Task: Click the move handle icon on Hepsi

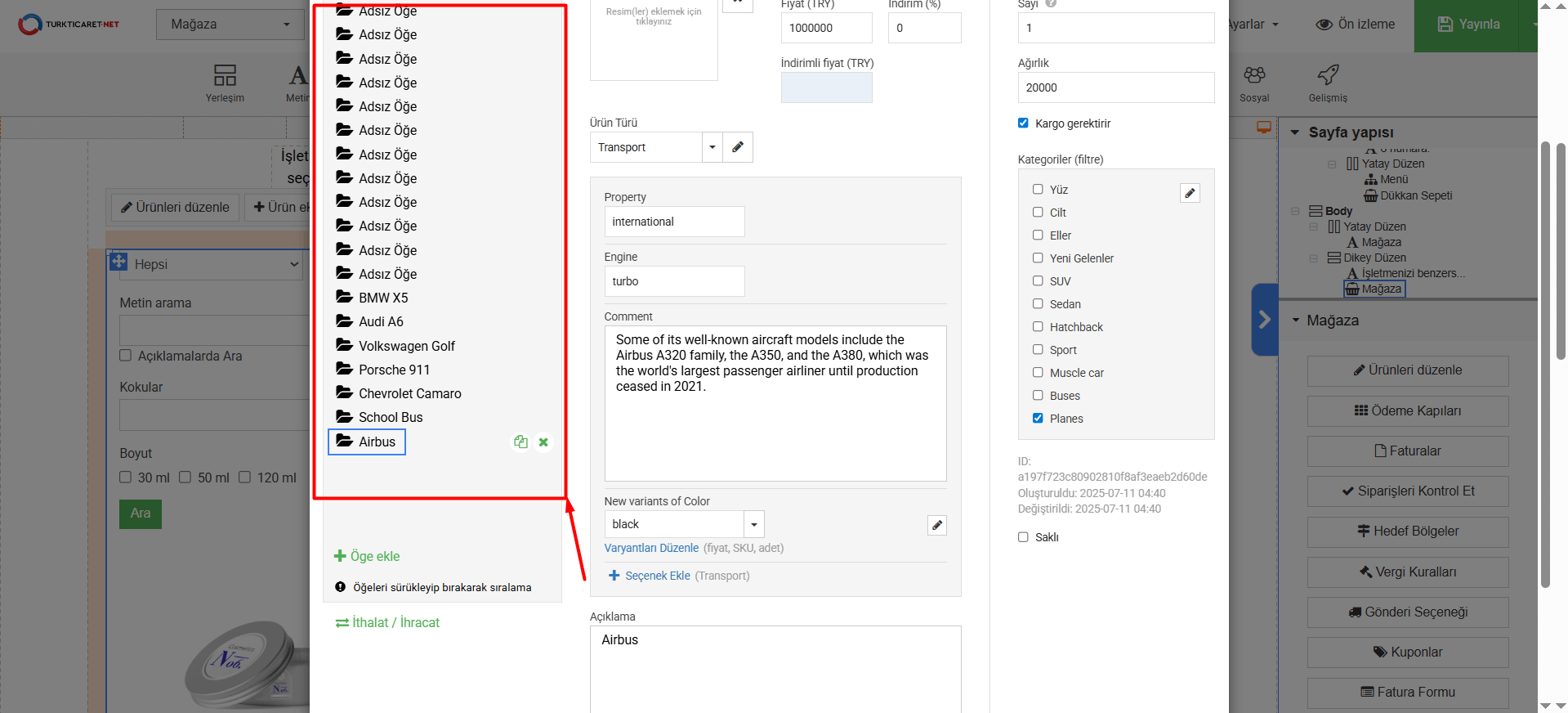Action: tap(118, 261)
